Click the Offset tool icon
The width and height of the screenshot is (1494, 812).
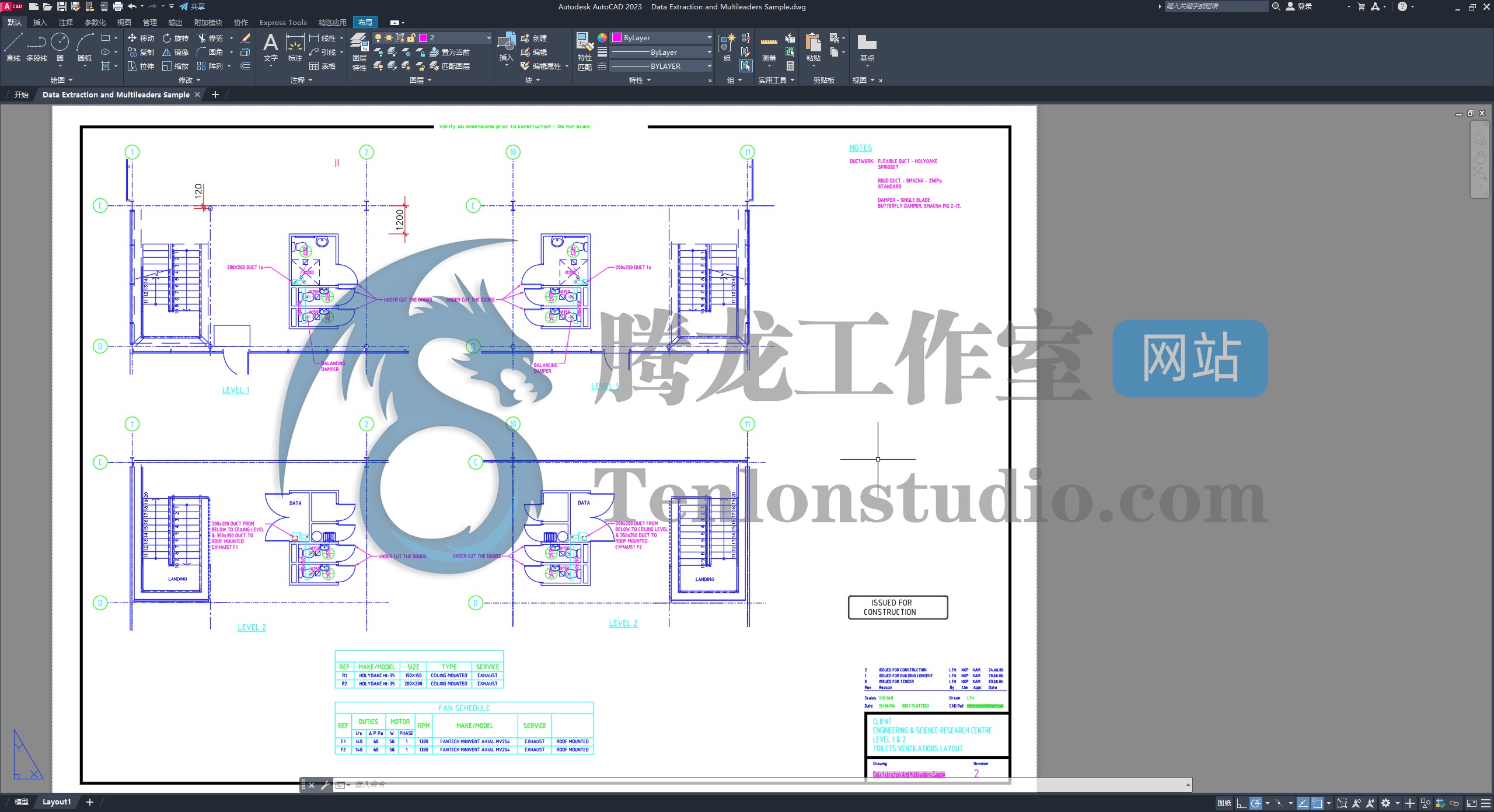pyautogui.click(x=246, y=66)
